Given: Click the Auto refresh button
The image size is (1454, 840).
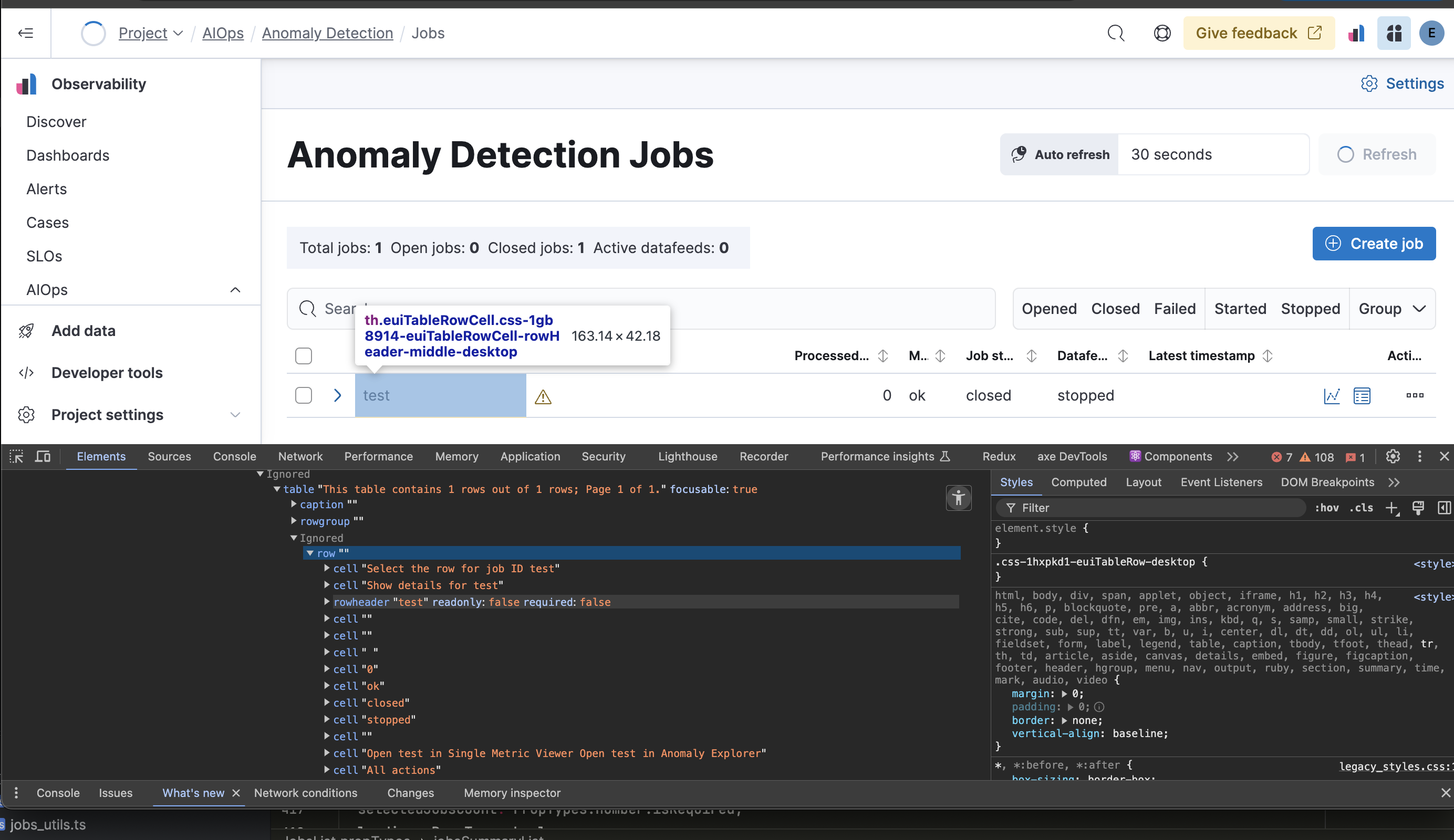Looking at the screenshot, I should [x=1060, y=154].
